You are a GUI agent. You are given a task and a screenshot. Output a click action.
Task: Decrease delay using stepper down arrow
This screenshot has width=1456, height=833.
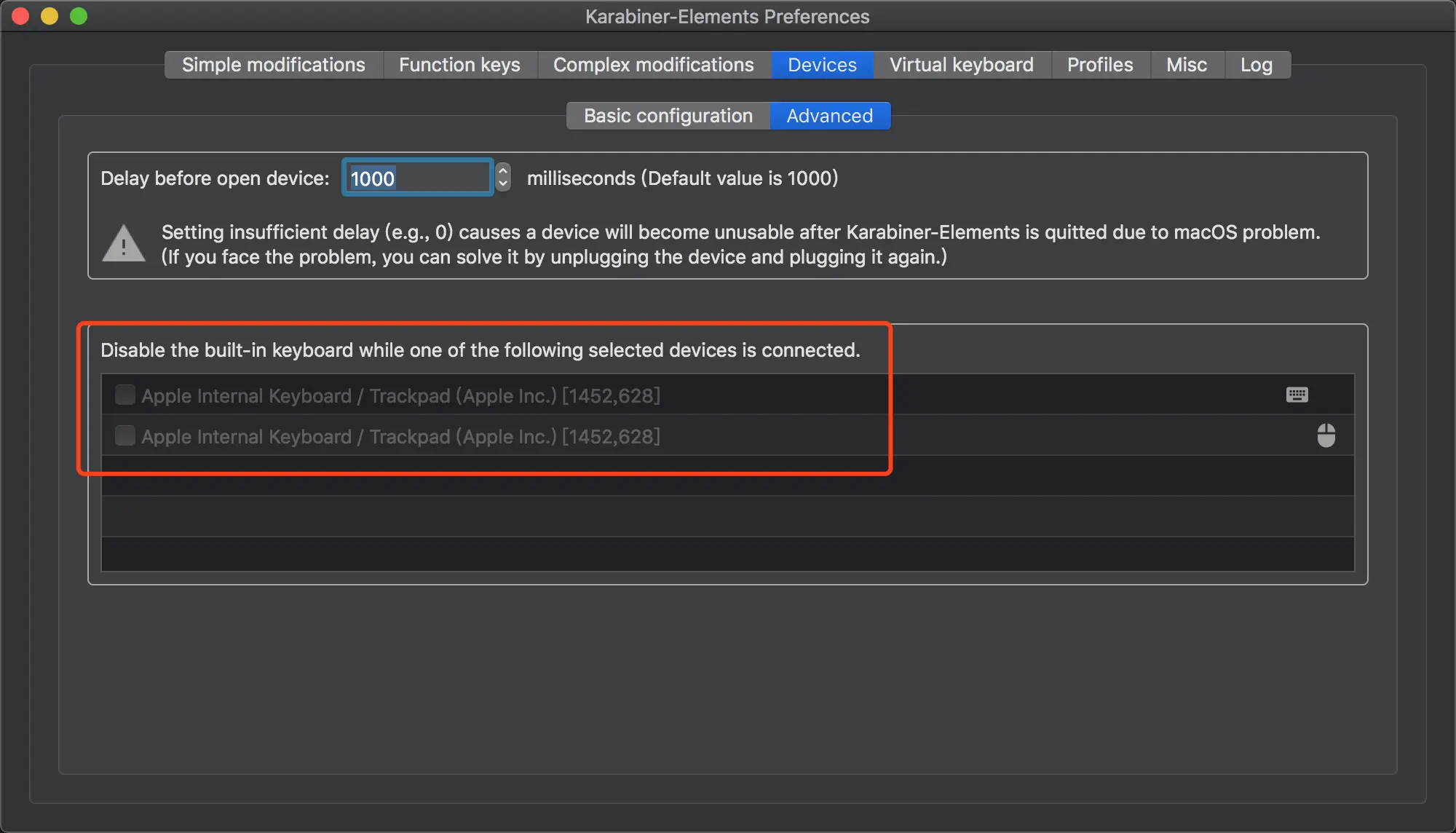pyautogui.click(x=502, y=183)
